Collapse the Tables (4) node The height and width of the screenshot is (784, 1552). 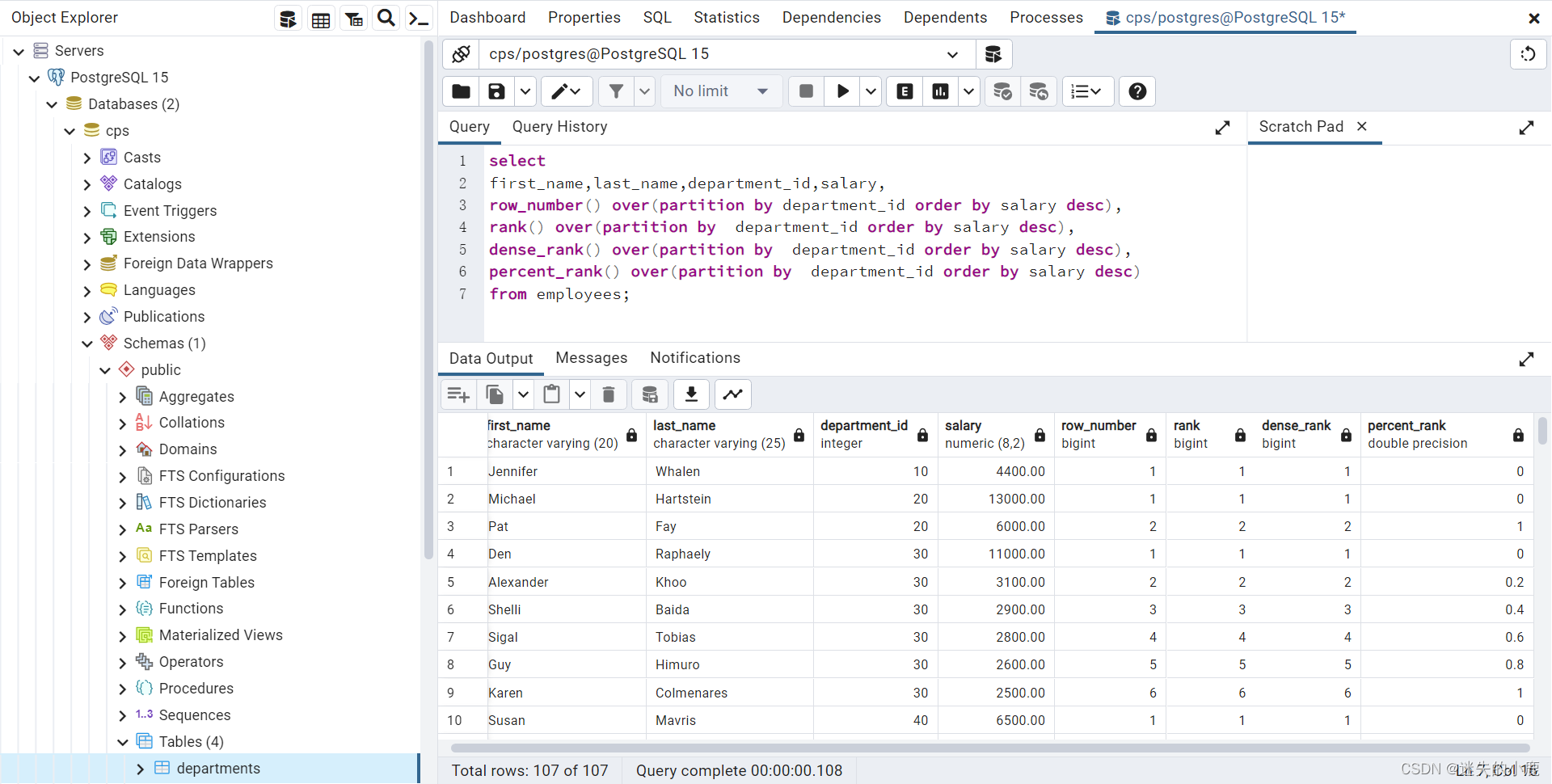point(123,742)
